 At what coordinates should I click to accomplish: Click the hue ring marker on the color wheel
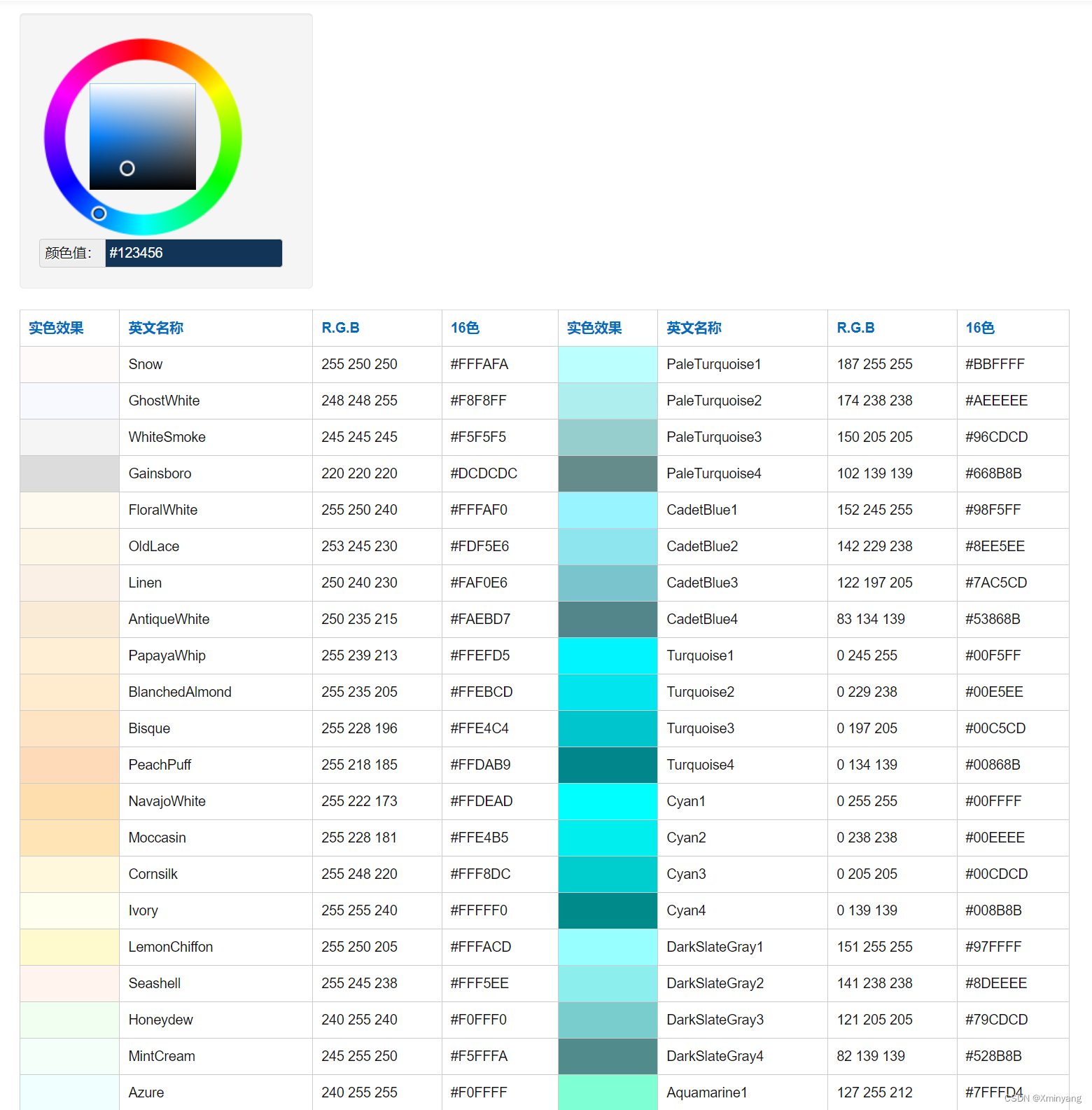click(99, 213)
